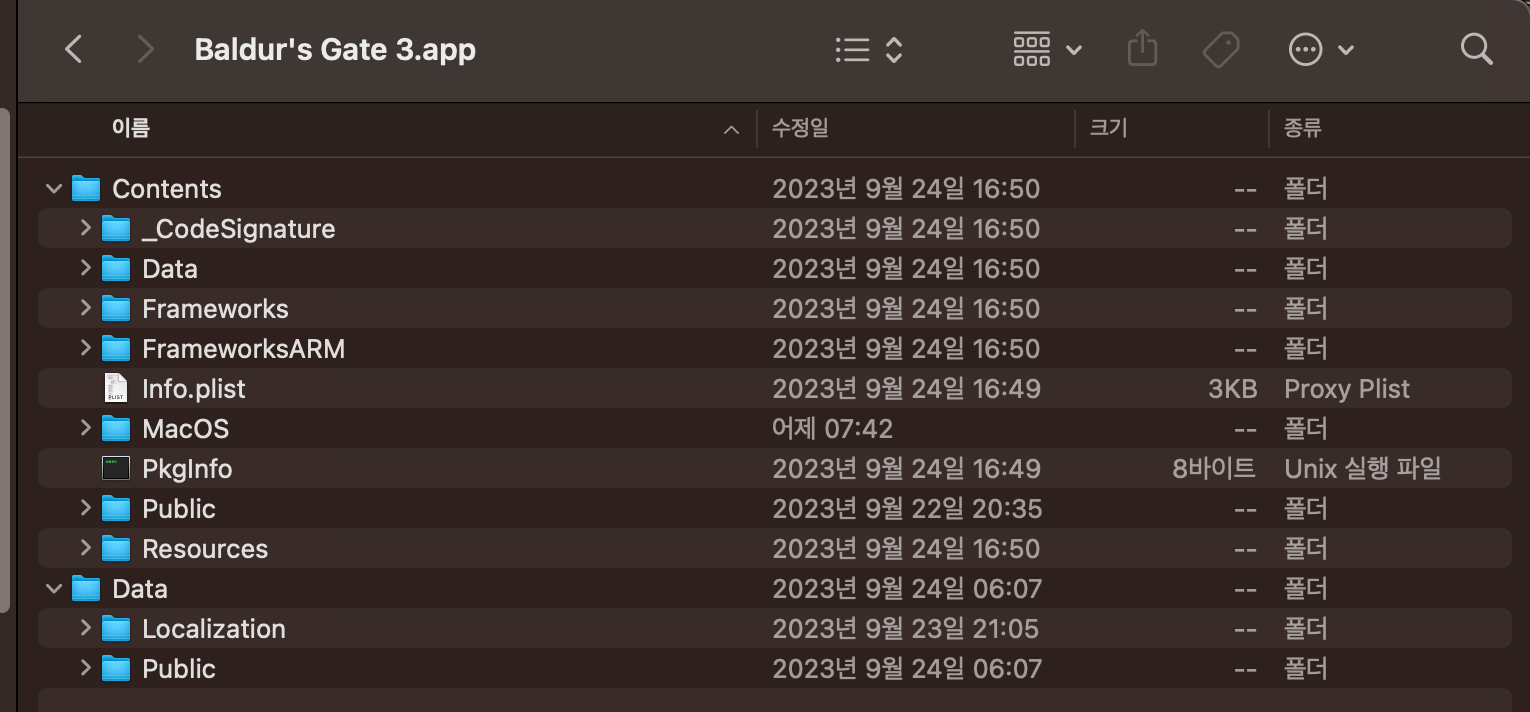Click the vertical scrollbar at left edge
The image size is (1530, 712).
coord(4,360)
